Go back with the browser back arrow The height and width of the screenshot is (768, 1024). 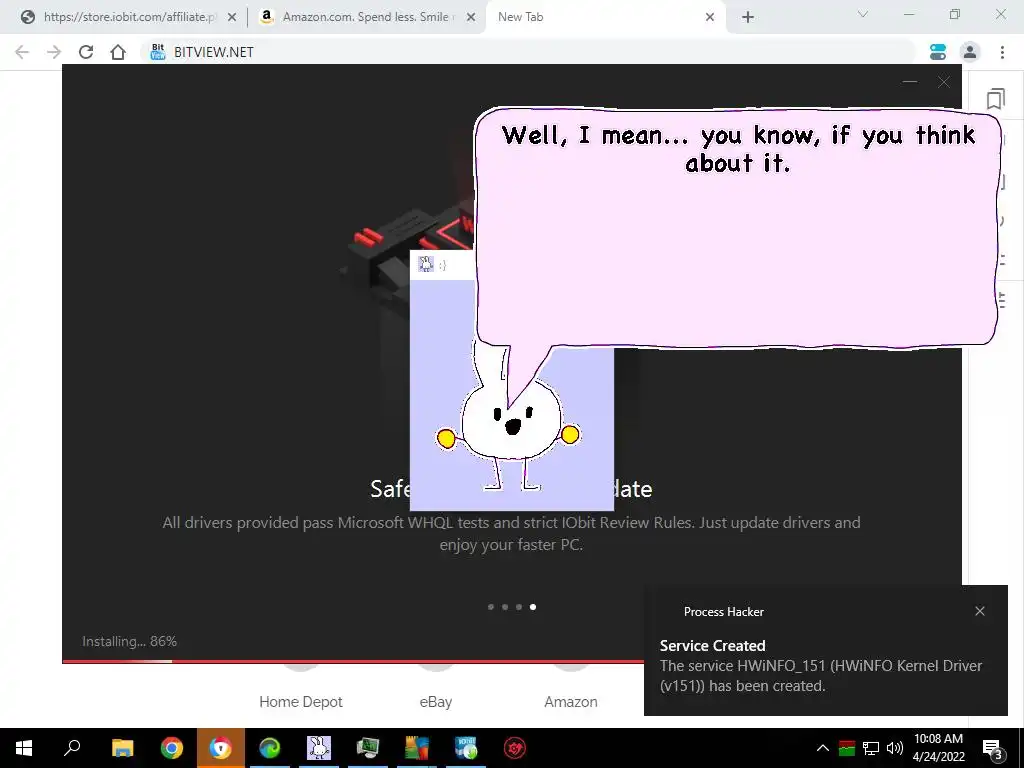[x=22, y=52]
